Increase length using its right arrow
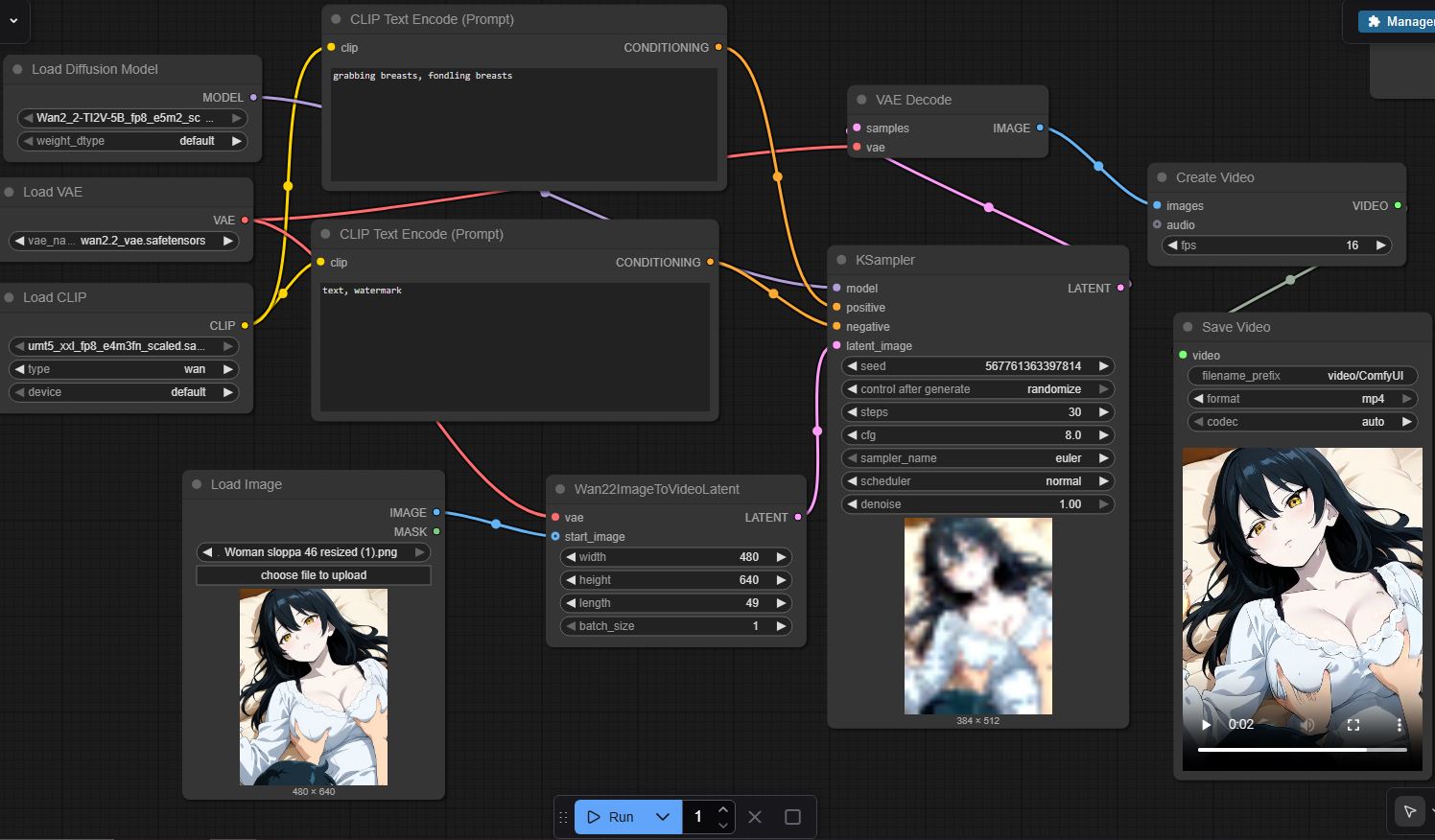 (x=781, y=603)
